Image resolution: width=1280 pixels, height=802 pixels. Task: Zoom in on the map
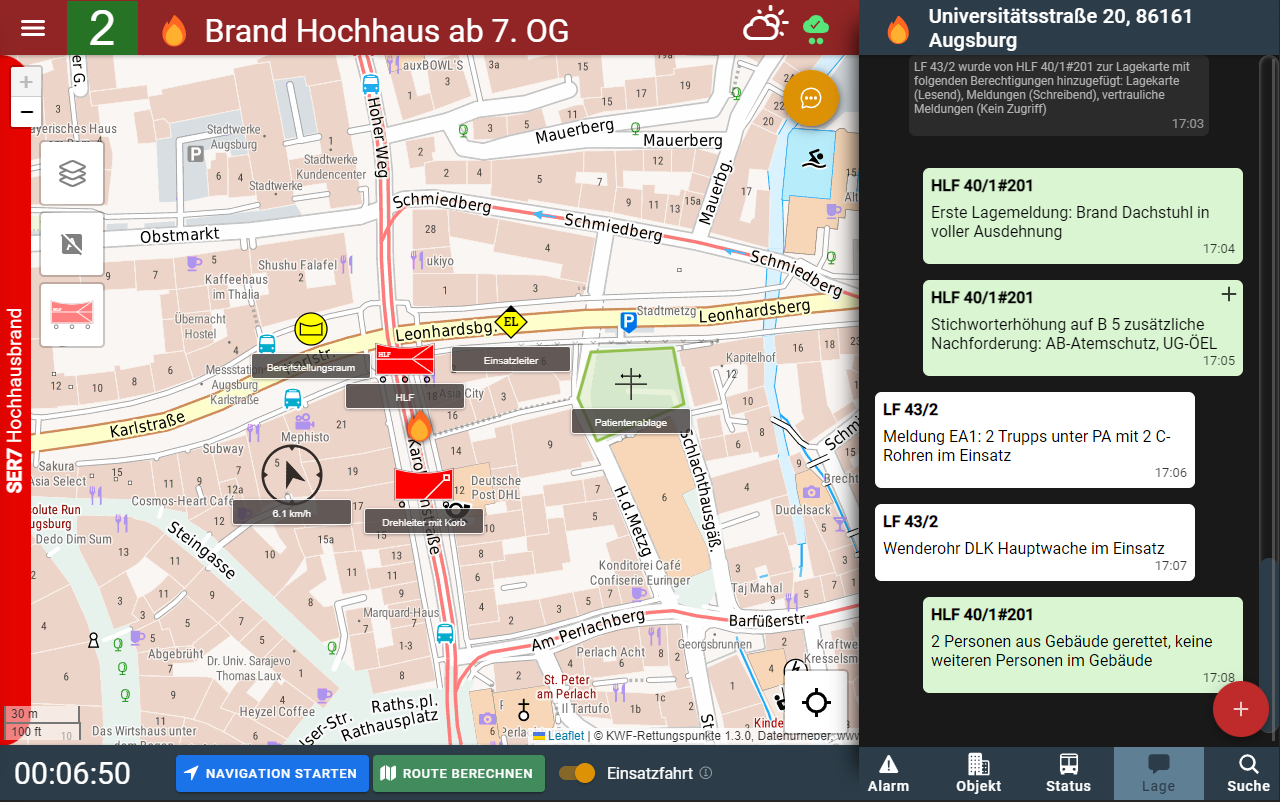(26, 82)
